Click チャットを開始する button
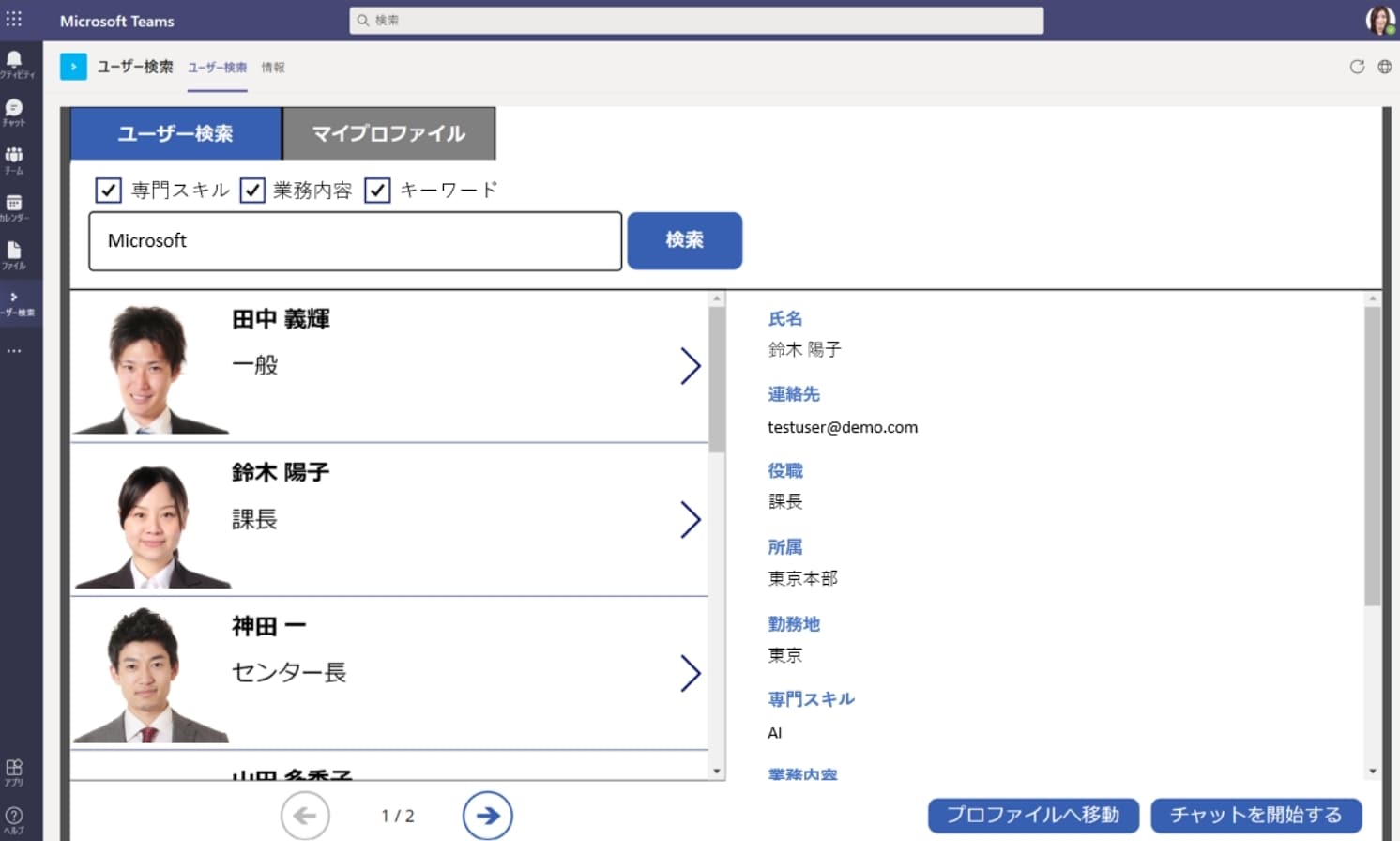 point(1256,815)
